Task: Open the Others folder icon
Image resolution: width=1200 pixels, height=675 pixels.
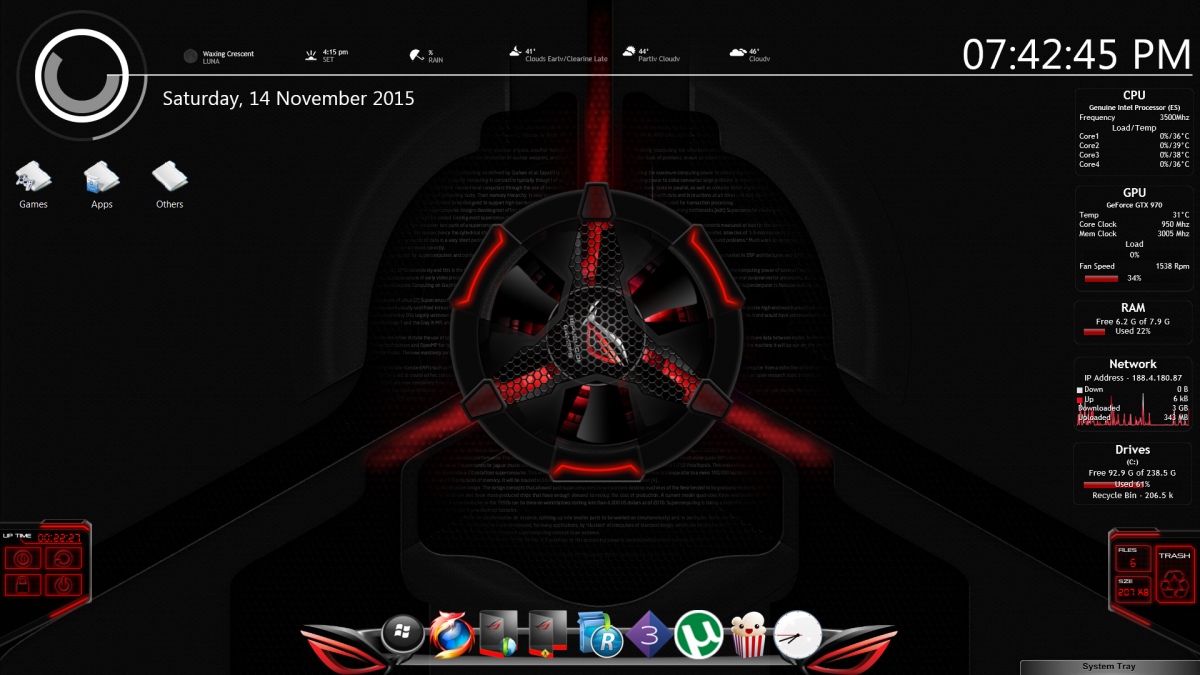Action: (x=169, y=177)
